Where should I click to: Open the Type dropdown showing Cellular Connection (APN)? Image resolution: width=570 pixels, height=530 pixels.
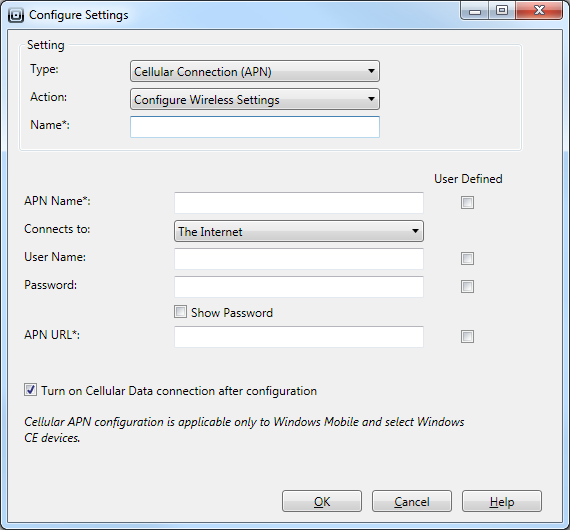coord(255,71)
